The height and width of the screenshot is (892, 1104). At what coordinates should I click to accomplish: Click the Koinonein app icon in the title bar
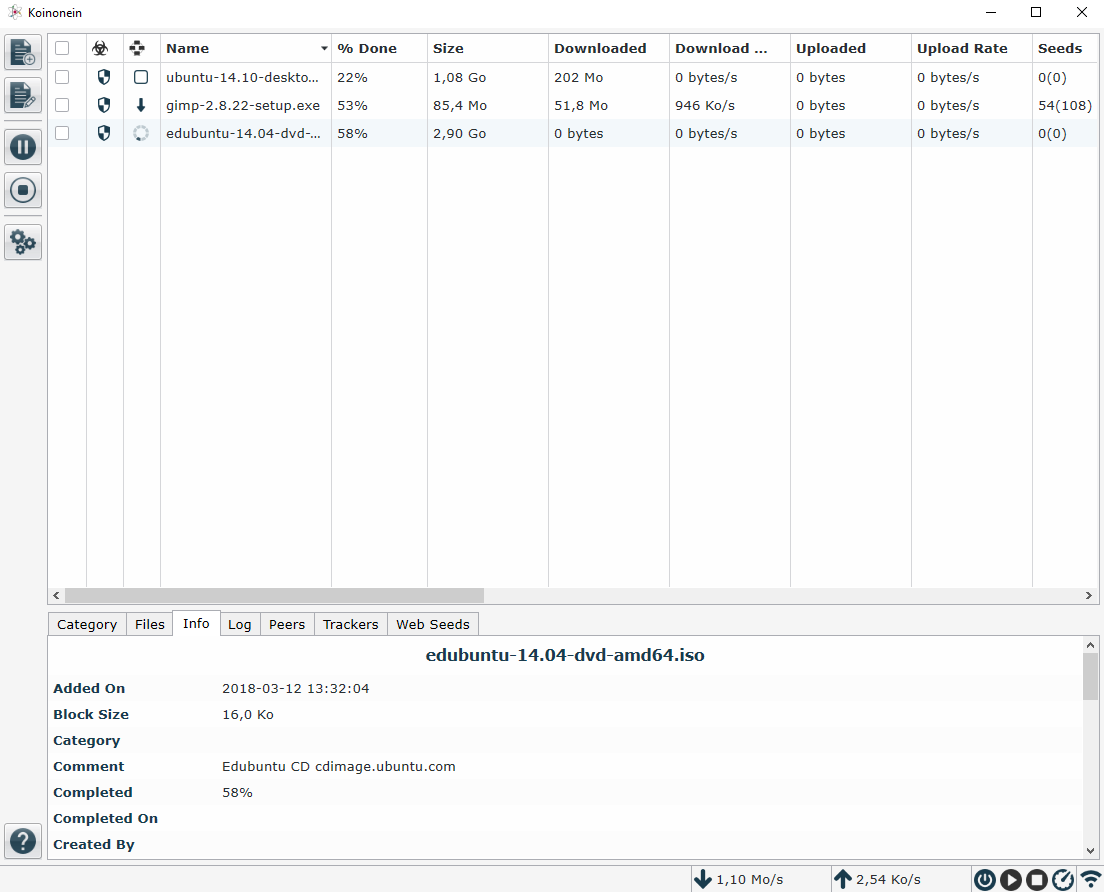tap(15, 12)
